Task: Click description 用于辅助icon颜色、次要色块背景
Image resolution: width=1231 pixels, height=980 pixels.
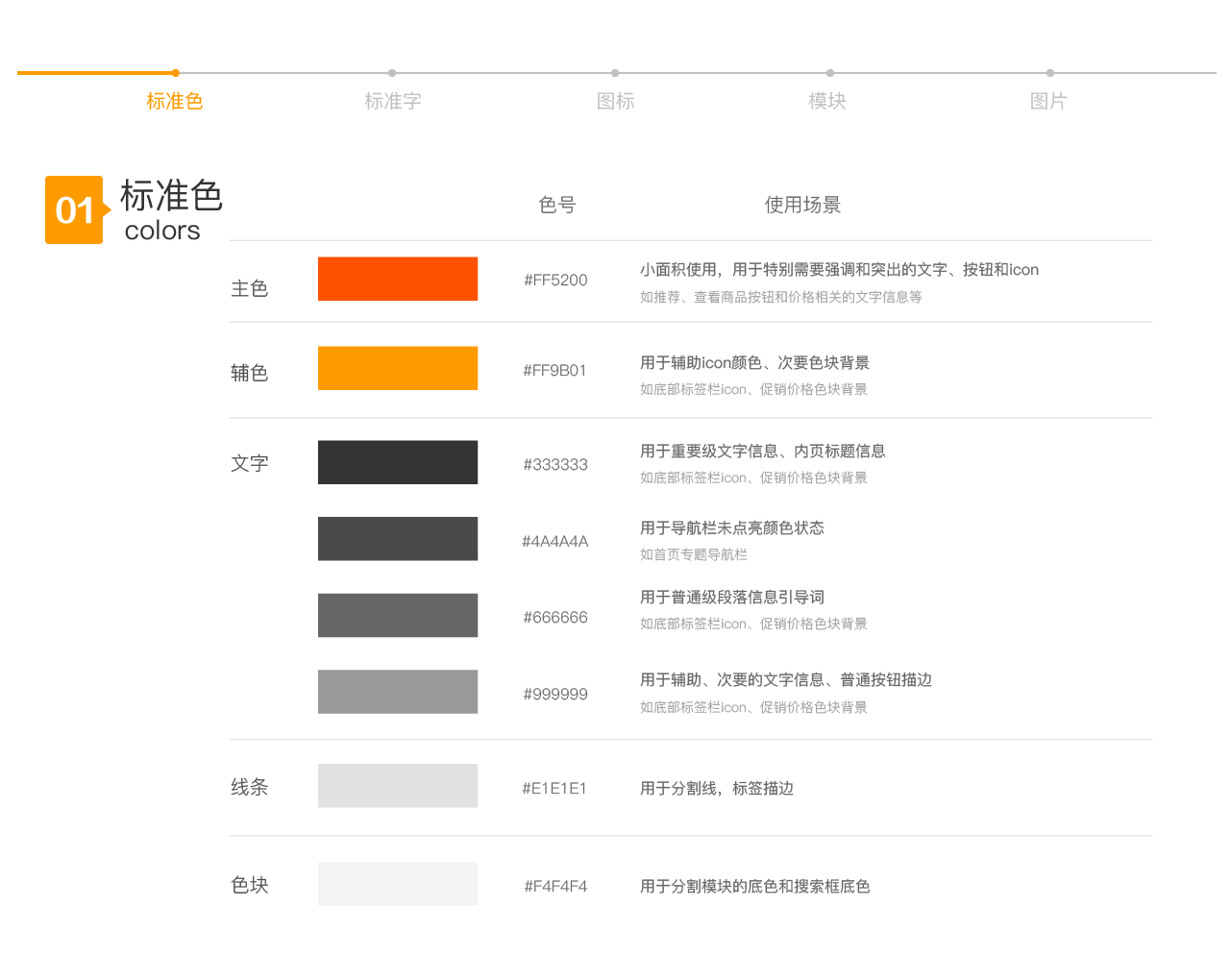Action: coord(755,362)
